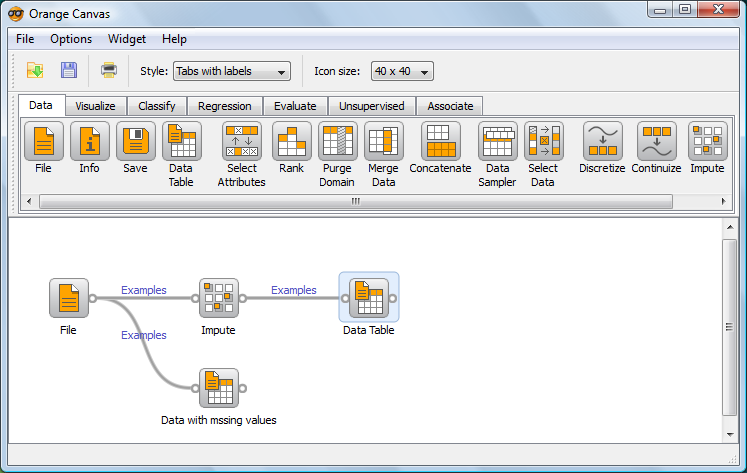Click input connector of Data with mssing values

point(195,388)
